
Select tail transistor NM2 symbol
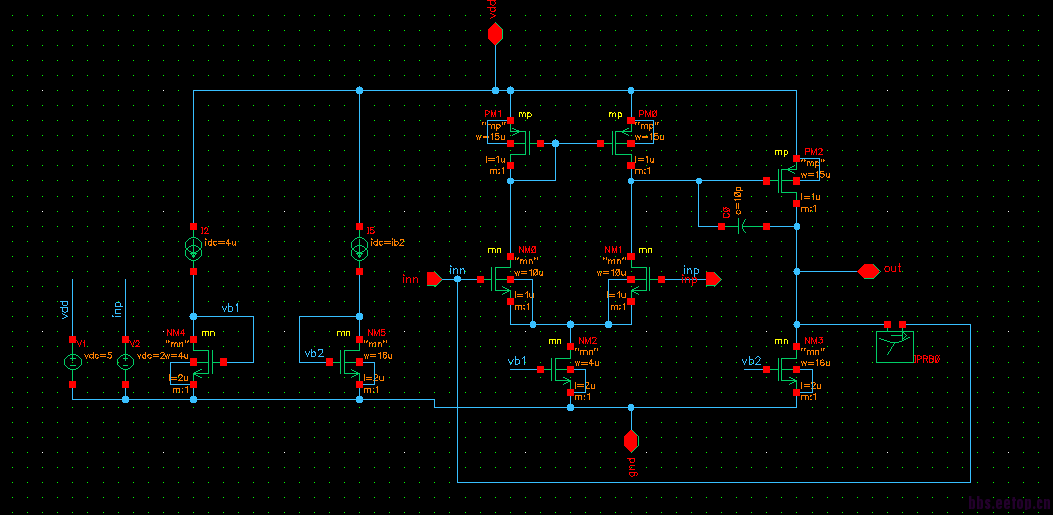[x=558, y=369]
